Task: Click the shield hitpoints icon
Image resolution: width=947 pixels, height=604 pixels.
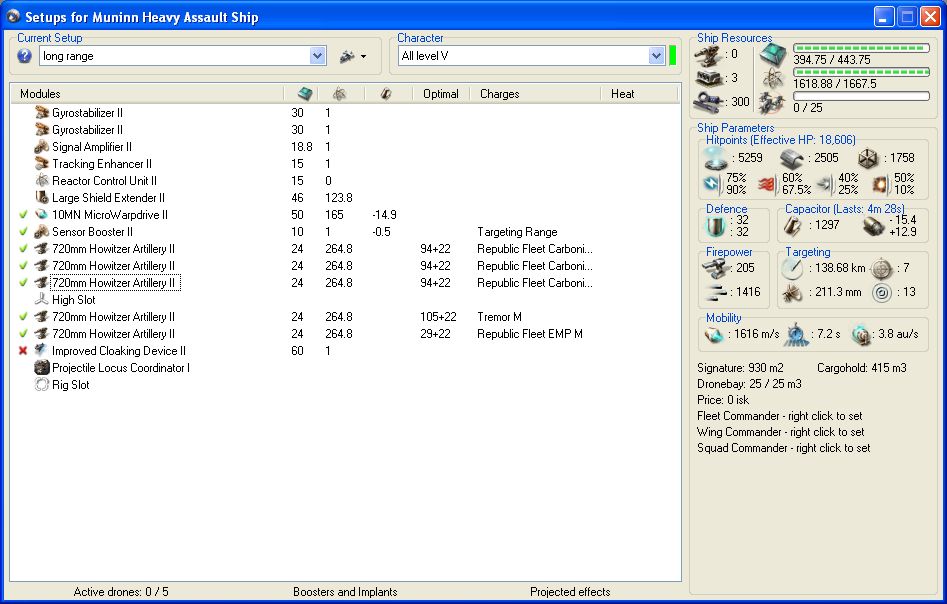Action: point(715,159)
